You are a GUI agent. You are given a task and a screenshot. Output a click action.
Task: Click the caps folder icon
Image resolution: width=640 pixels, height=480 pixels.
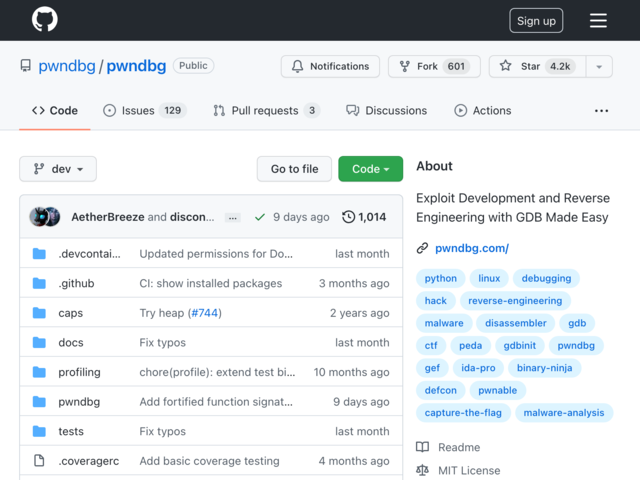click(39, 313)
